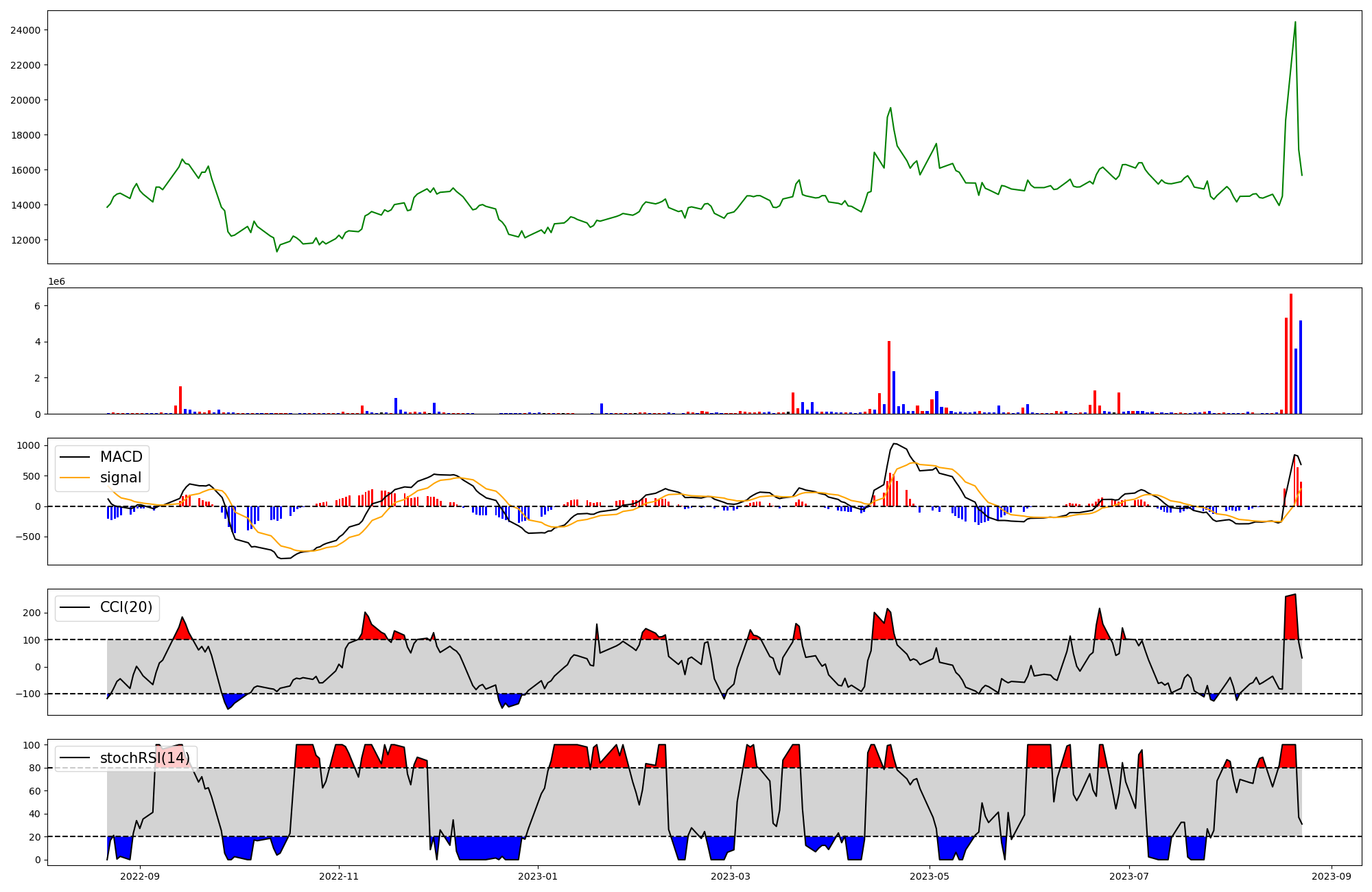Viewport: 1372px width, 892px height.
Task: Click the highest peak of the green price line
Action: (1294, 23)
